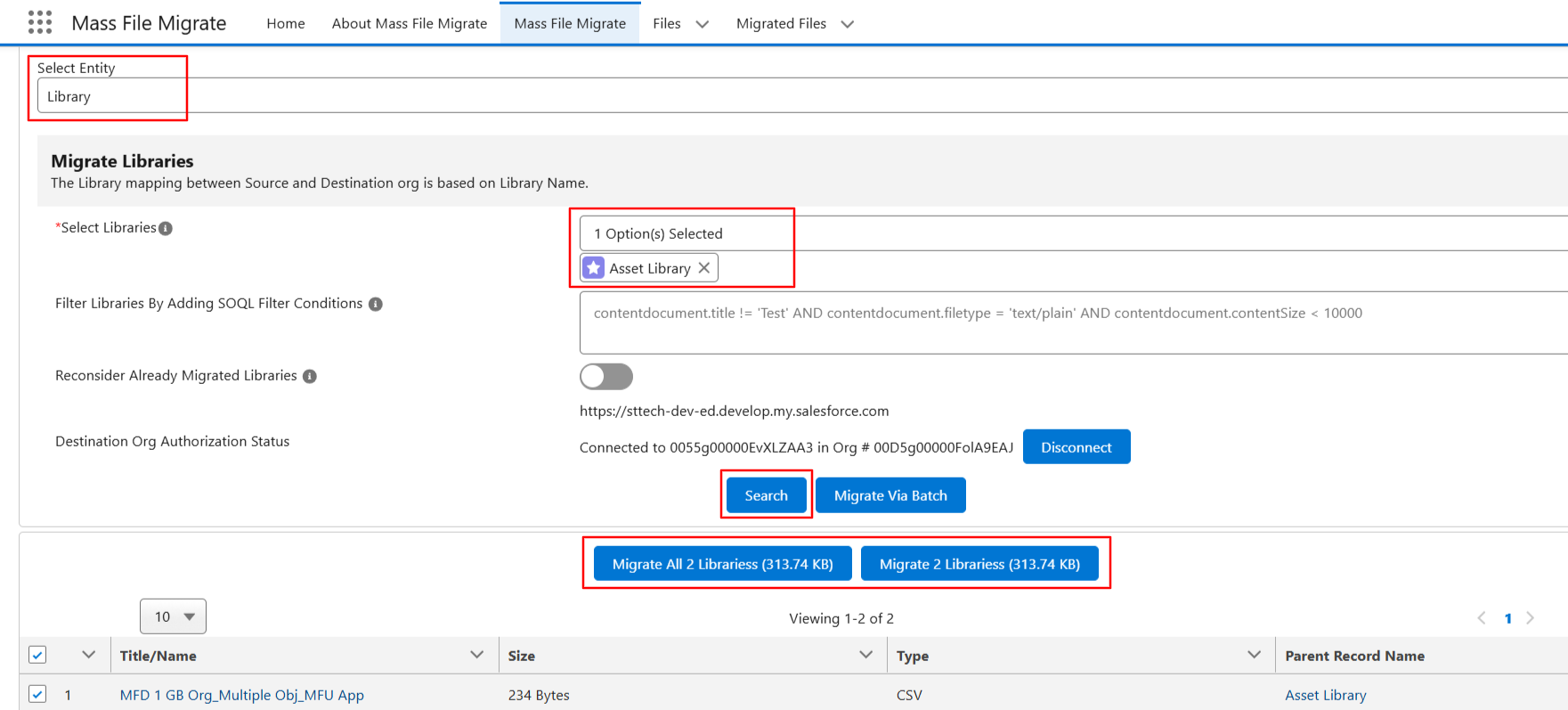Open the Size column menu
This screenshot has height=710, width=1568.
point(866,655)
